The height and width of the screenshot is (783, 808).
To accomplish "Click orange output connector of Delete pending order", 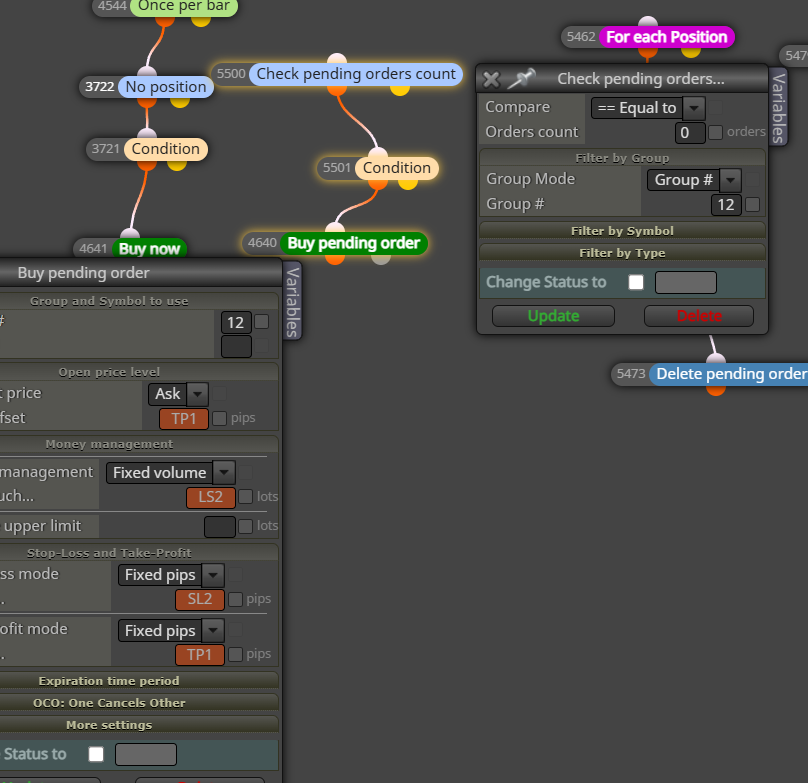I will point(716,390).
